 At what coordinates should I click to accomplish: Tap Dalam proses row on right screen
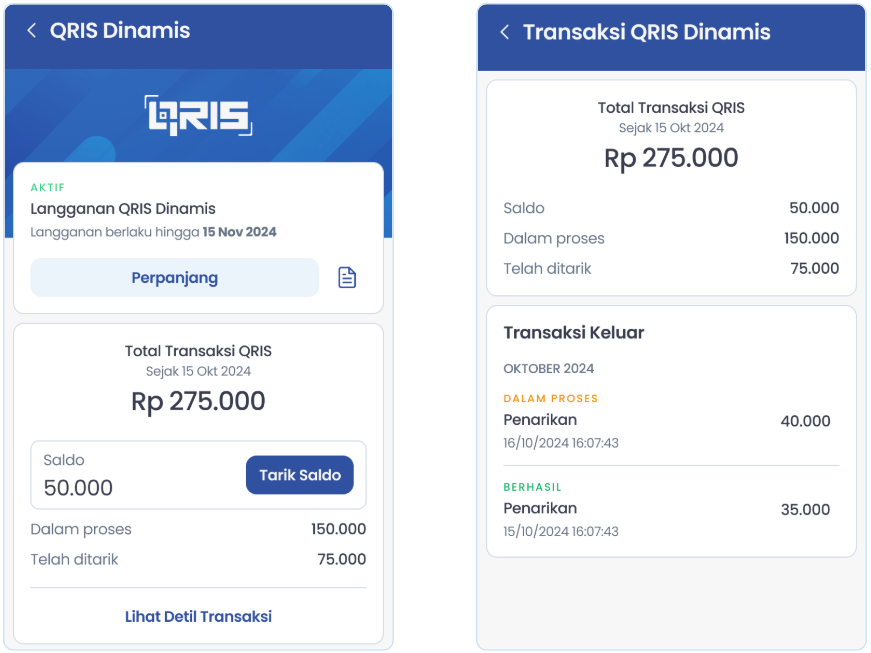point(671,238)
